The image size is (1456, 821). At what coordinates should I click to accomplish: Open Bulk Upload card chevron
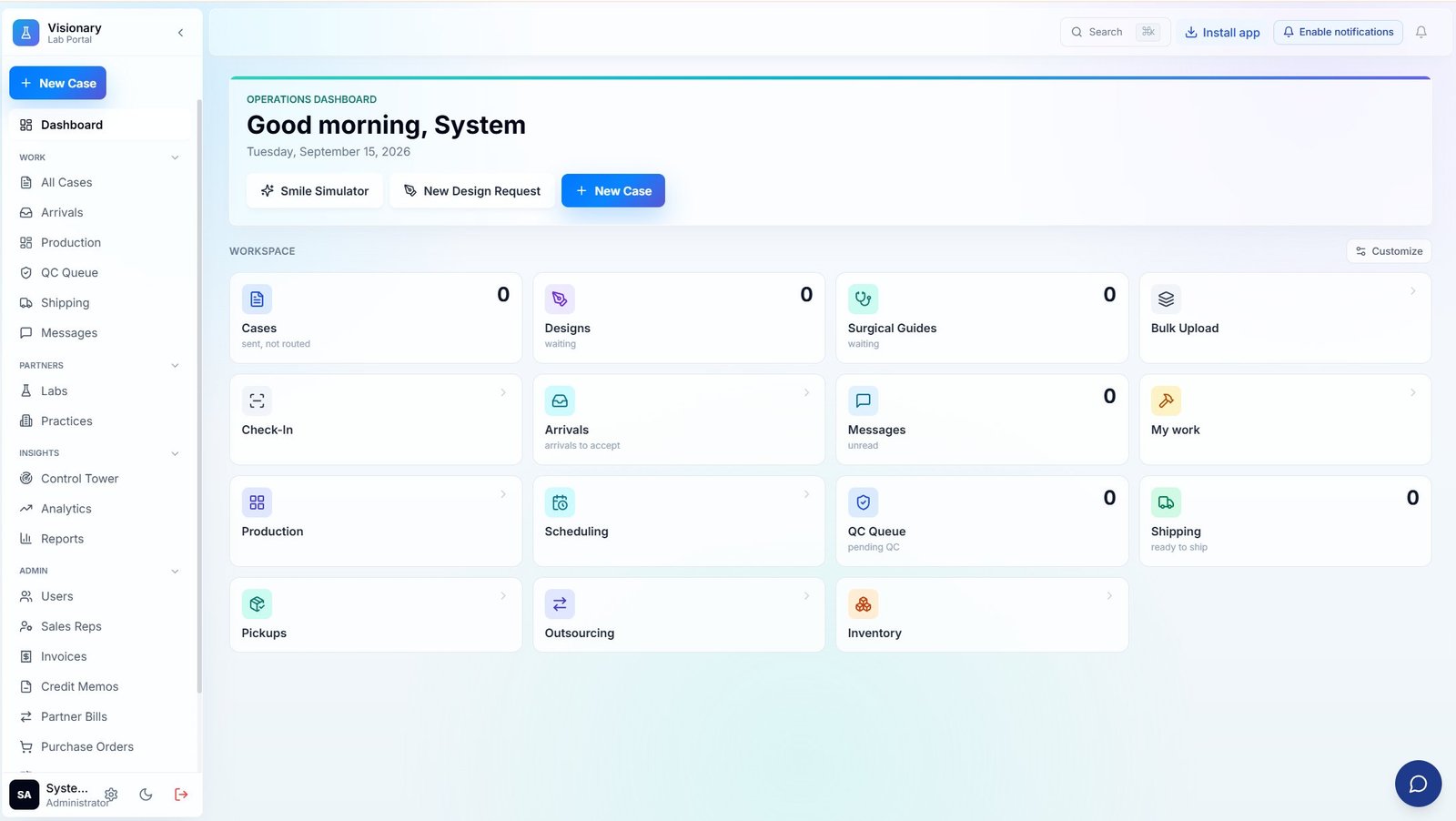coord(1412,291)
